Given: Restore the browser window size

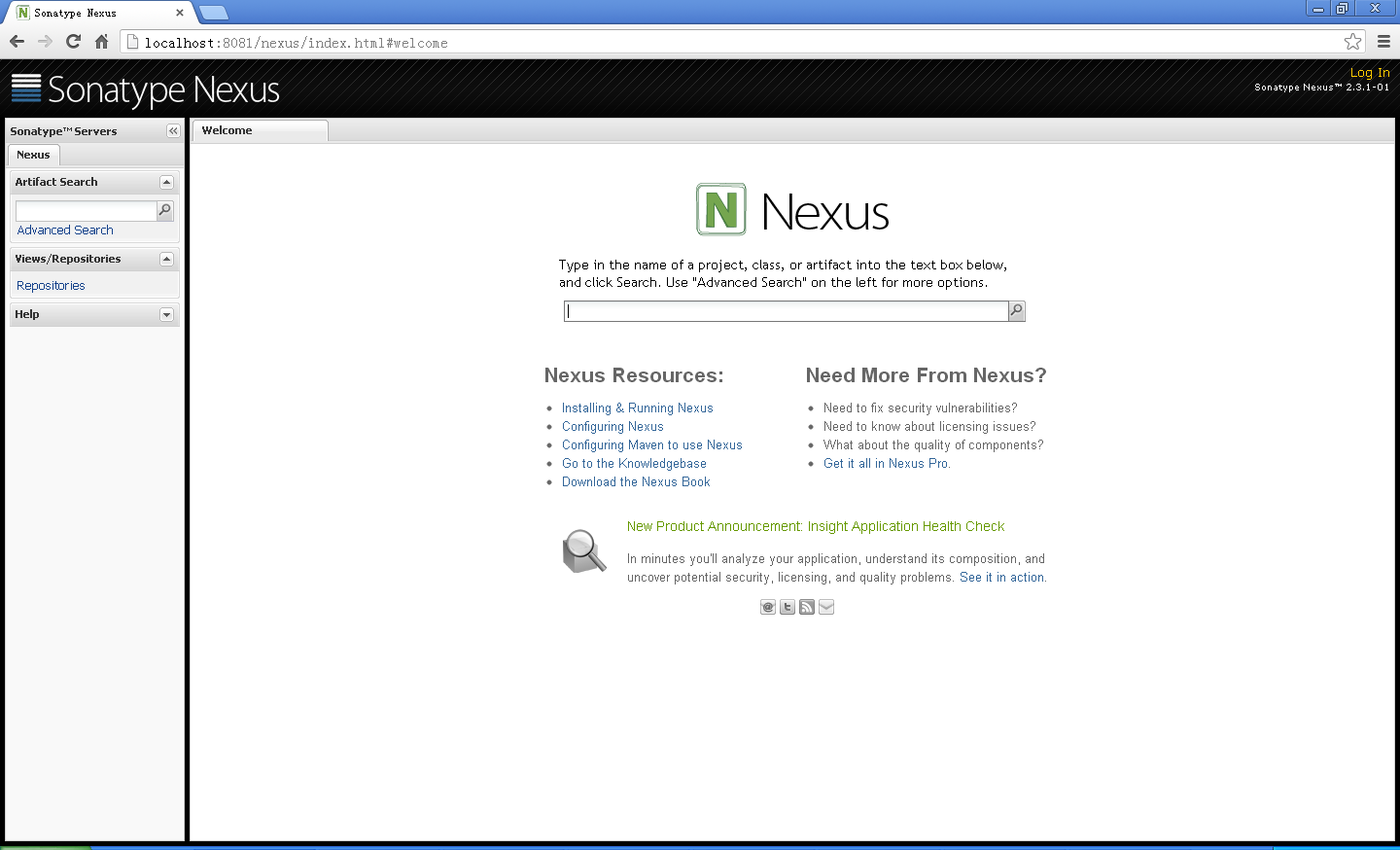Looking at the screenshot, I should pyautogui.click(x=1343, y=9).
